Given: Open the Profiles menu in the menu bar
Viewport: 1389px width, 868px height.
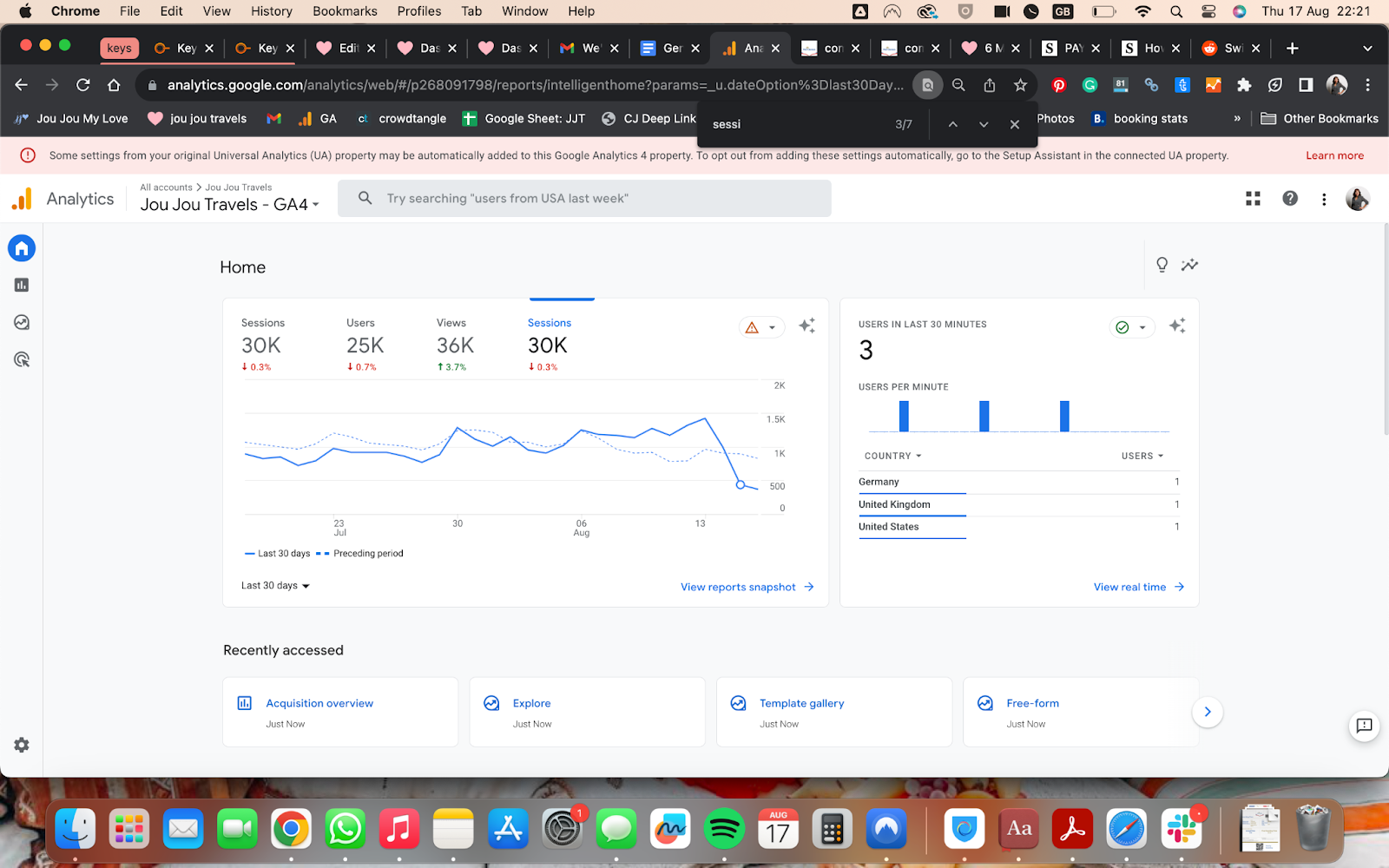Looking at the screenshot, I should [x=419, y=11].
